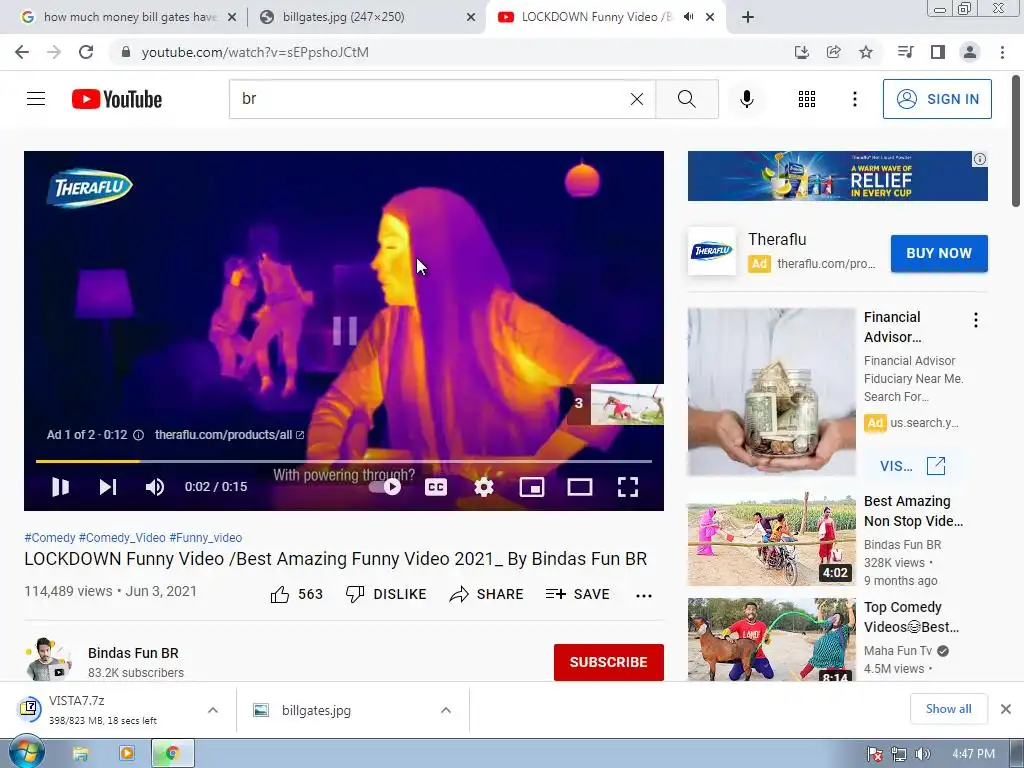This screenshot has width=1024, height=768.
Task: Share this page icon in toolbar
Action: click(833, 52)
